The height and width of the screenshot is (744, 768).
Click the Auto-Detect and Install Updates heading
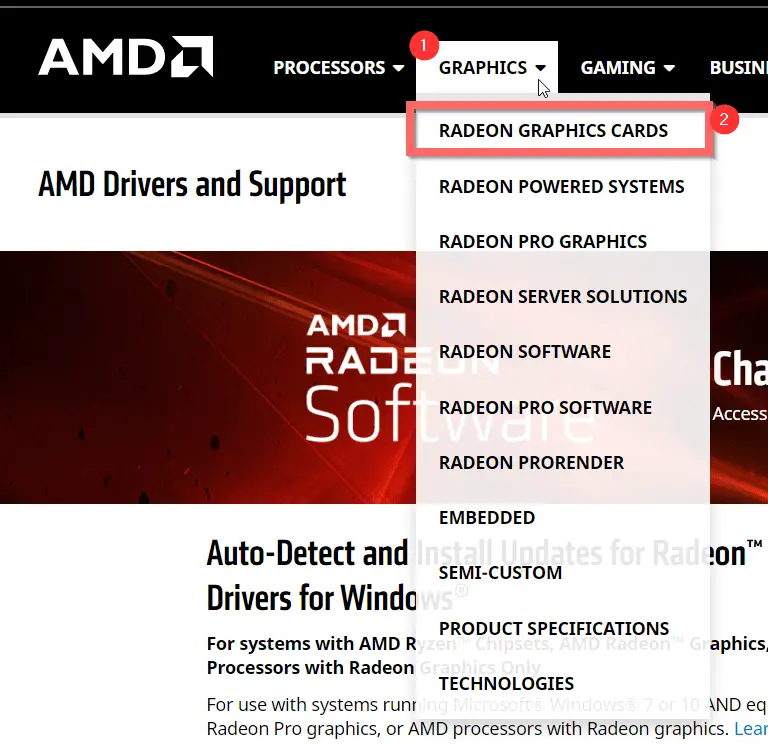pyautogui.click(x=484, y=576)
